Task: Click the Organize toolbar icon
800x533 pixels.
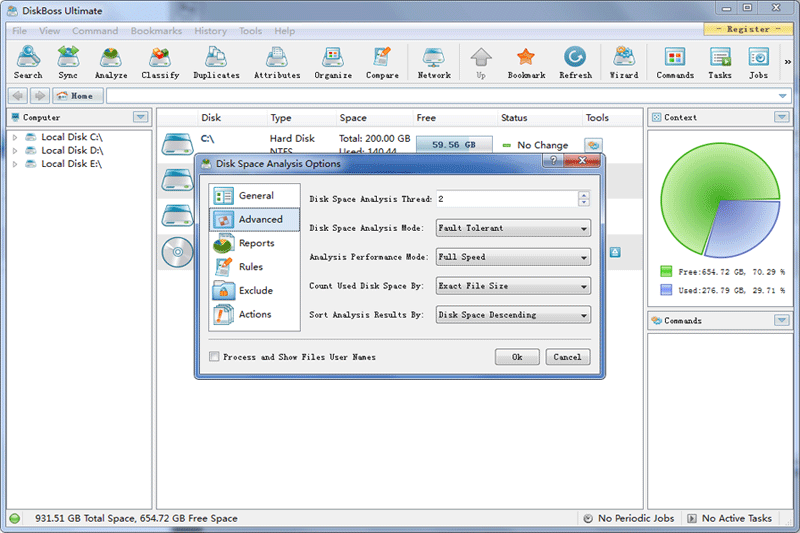Action: click(x=333, y=62)
